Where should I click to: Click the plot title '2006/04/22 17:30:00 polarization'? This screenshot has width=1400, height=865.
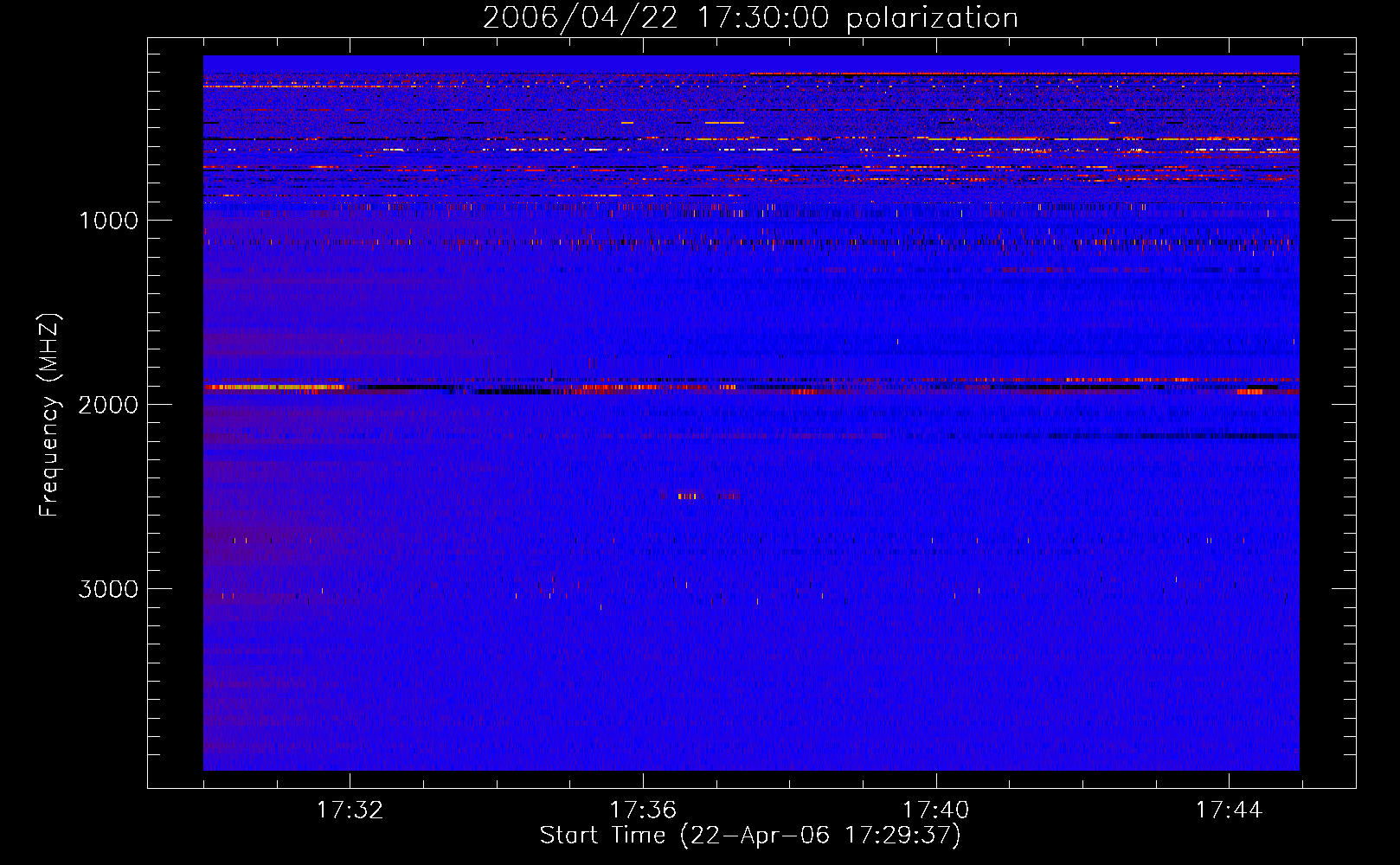[750, 18]
